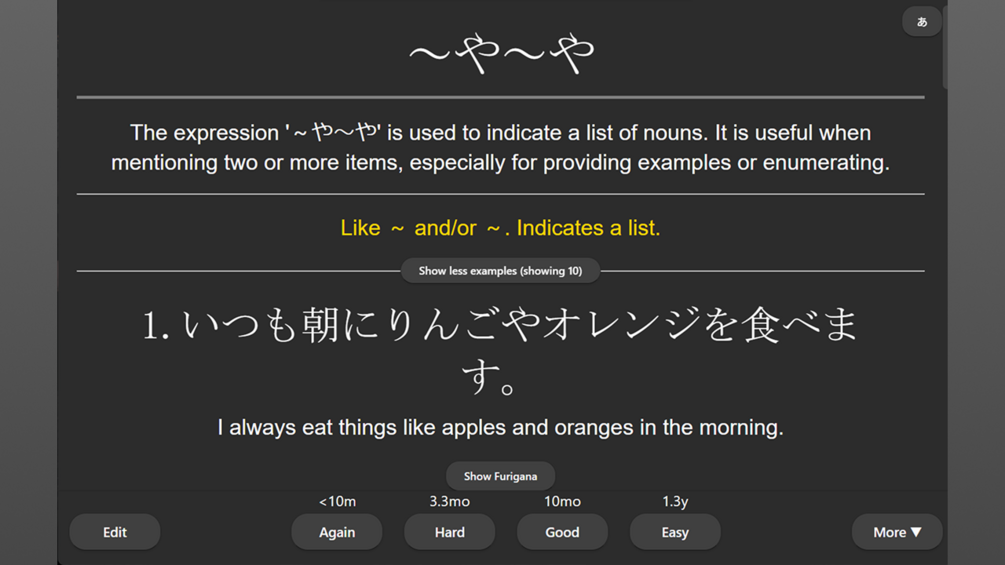Open the Edit card button
The image size is (1005, 565).
tap(115, 532)
